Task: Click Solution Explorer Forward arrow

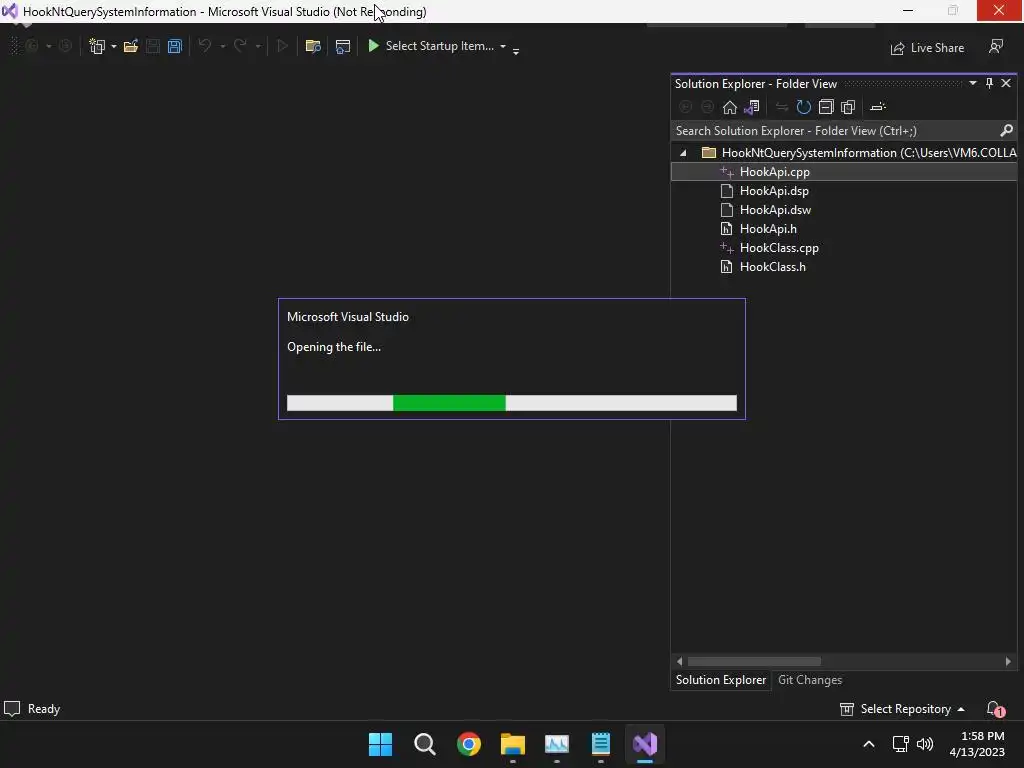Action: click(x=707, y=107)
